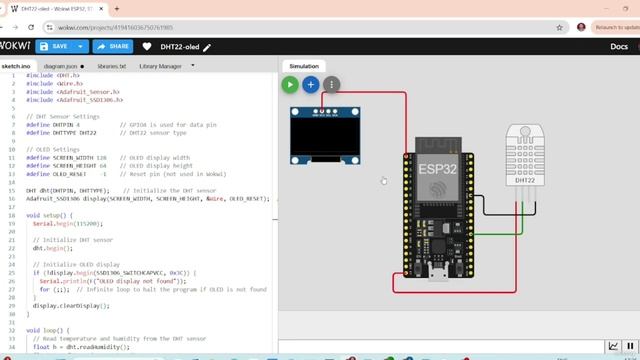Start the simulation with the green play button

290,85
